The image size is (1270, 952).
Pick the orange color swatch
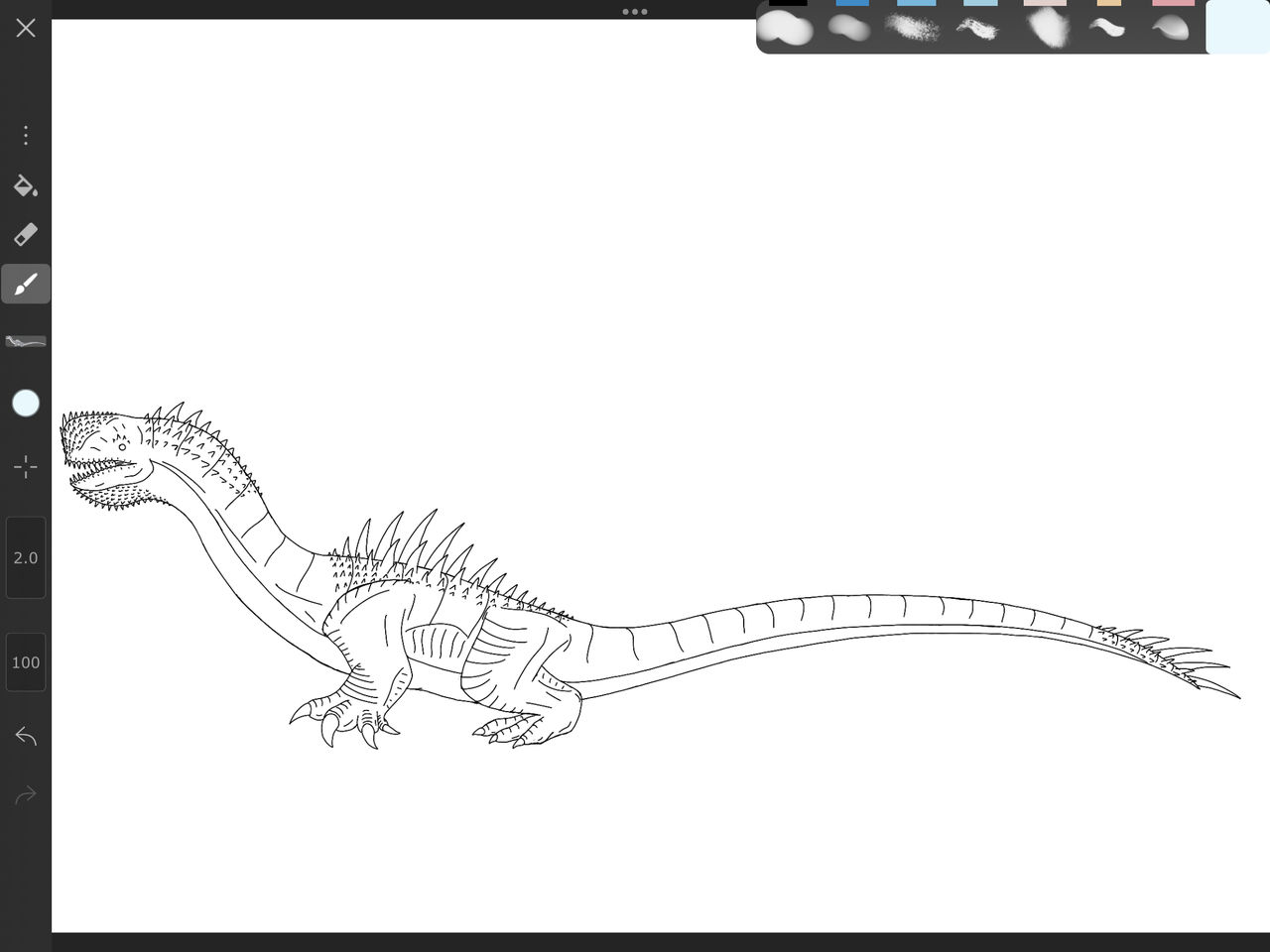(1108, 3)
